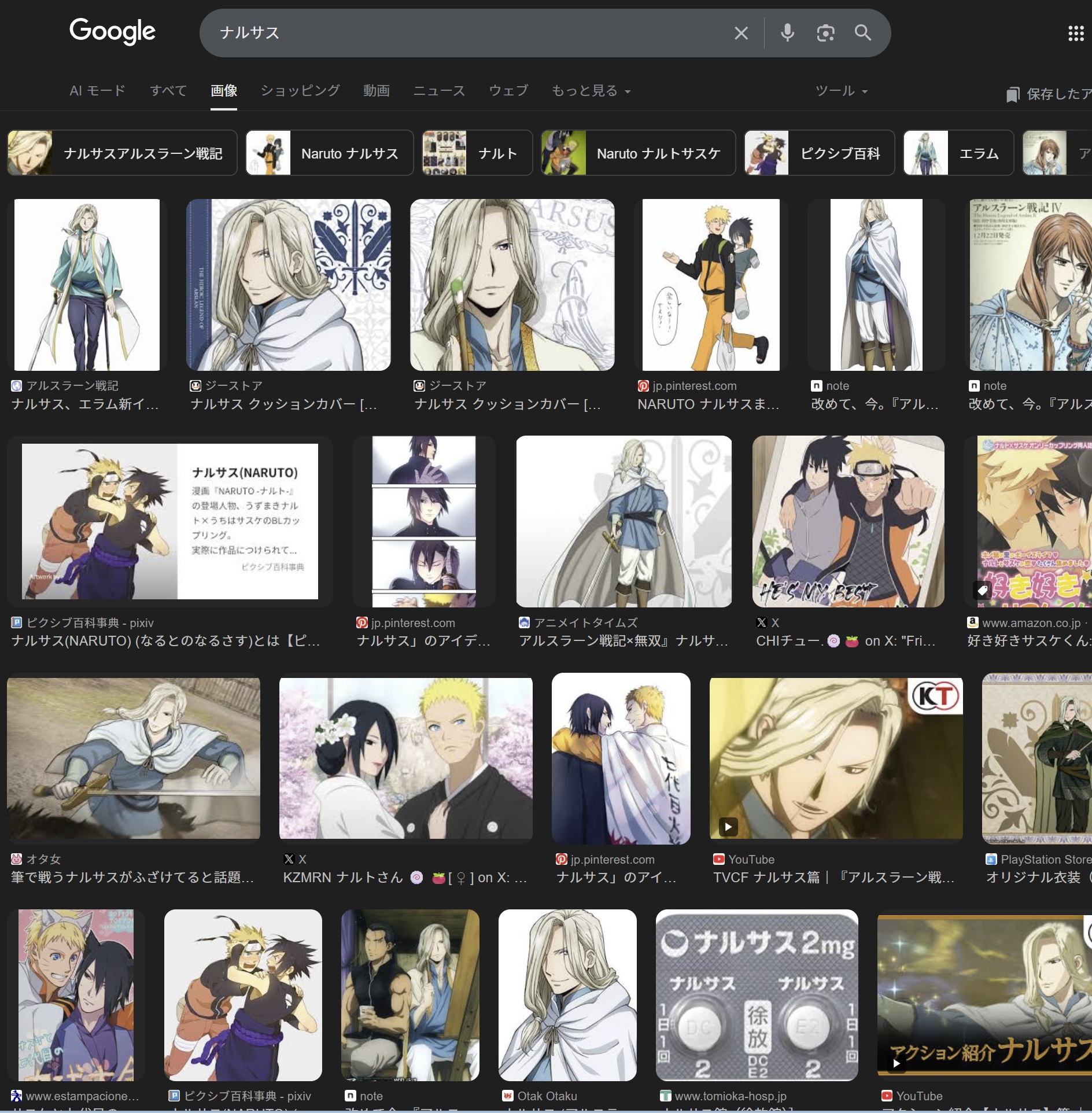
Task: Open the ナルサス 2mg pill package thumbnail
Action: coord(757,995)
